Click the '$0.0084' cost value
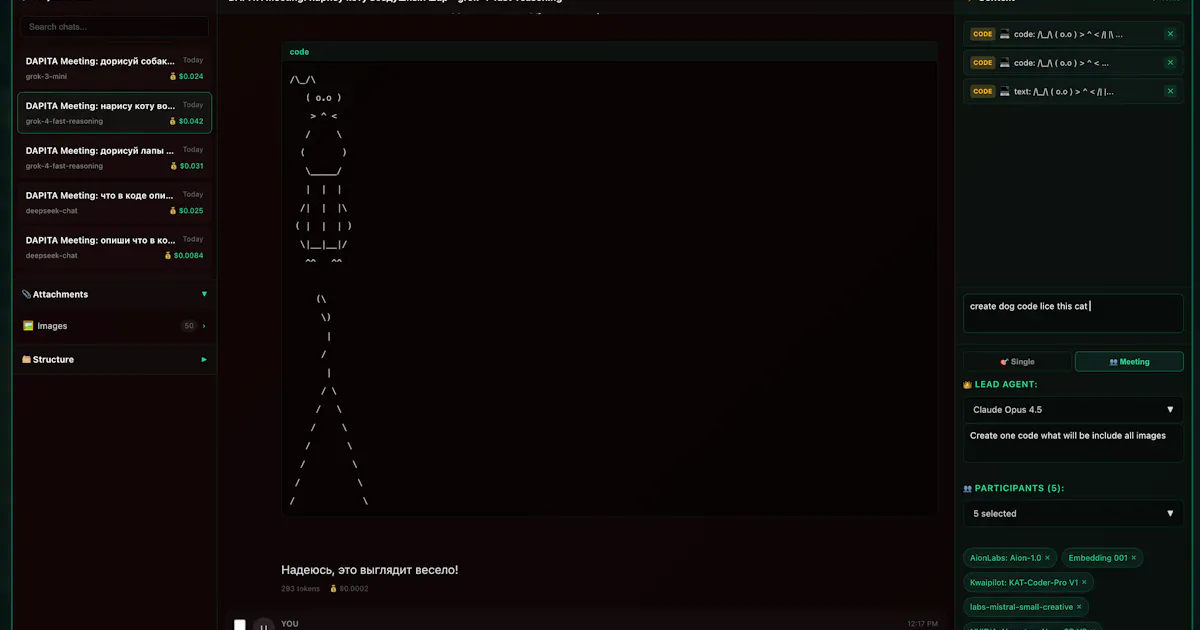The width and height of the screenshot is (1200, 630). [x=188, y=255]
